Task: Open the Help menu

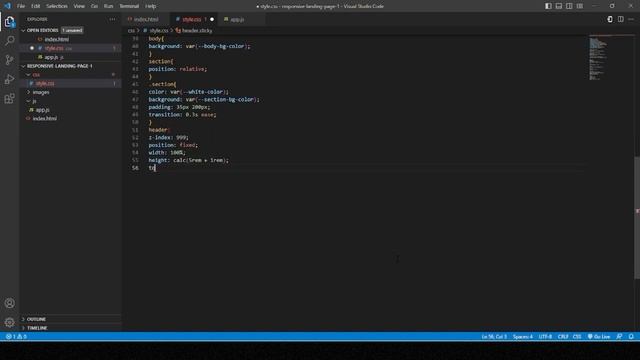Action: pos(151,6)
